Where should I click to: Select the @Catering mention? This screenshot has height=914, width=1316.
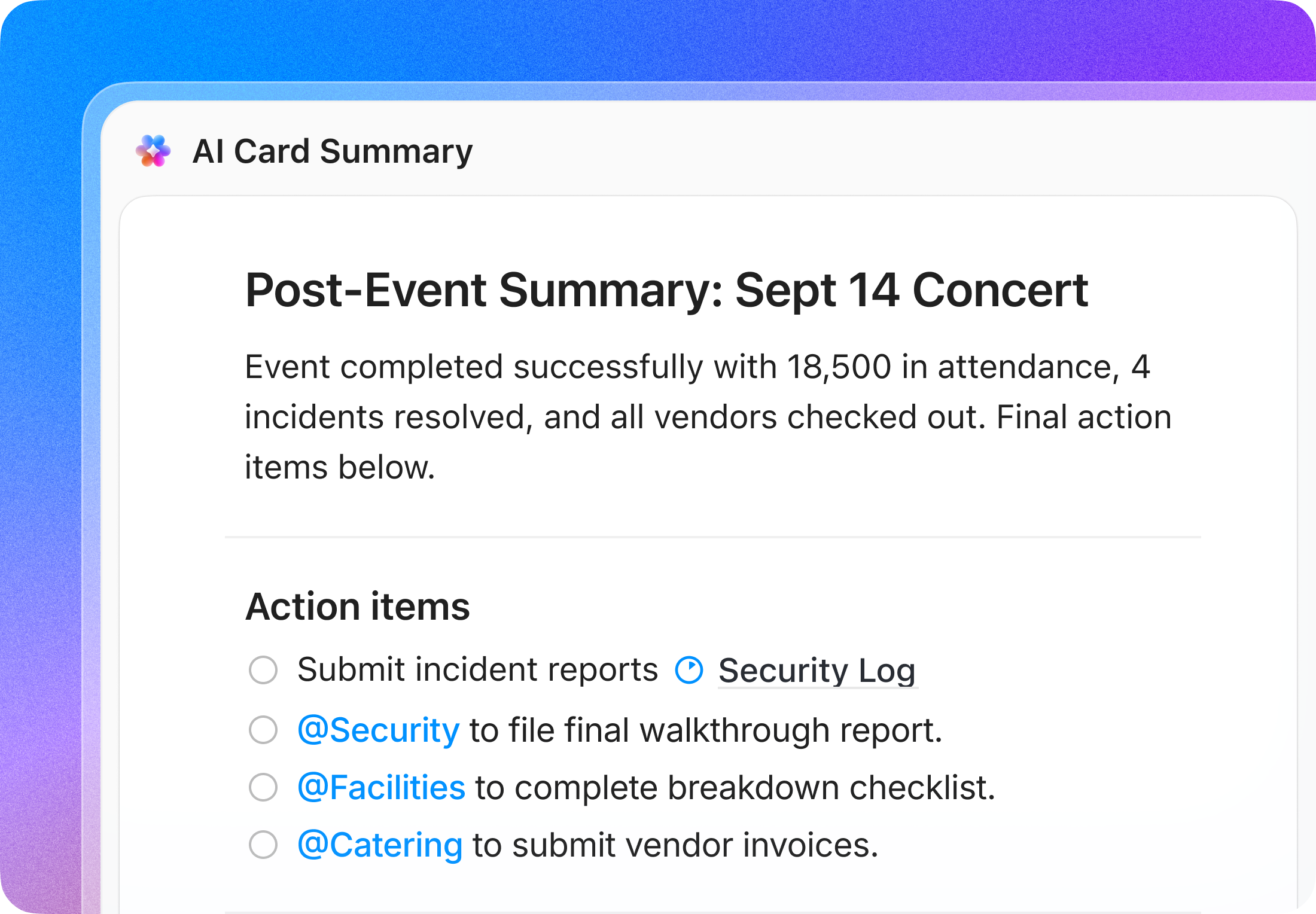[380, 845]
